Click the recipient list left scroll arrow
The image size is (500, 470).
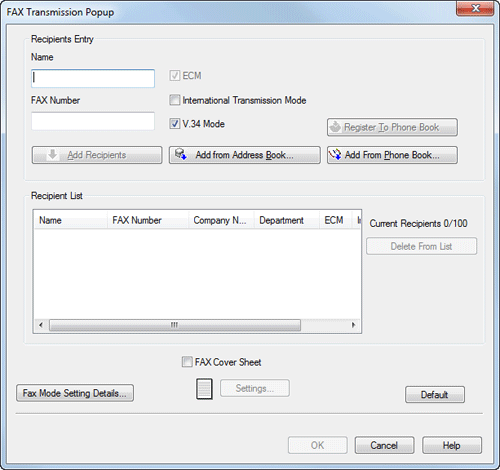(x=41, y=325)
